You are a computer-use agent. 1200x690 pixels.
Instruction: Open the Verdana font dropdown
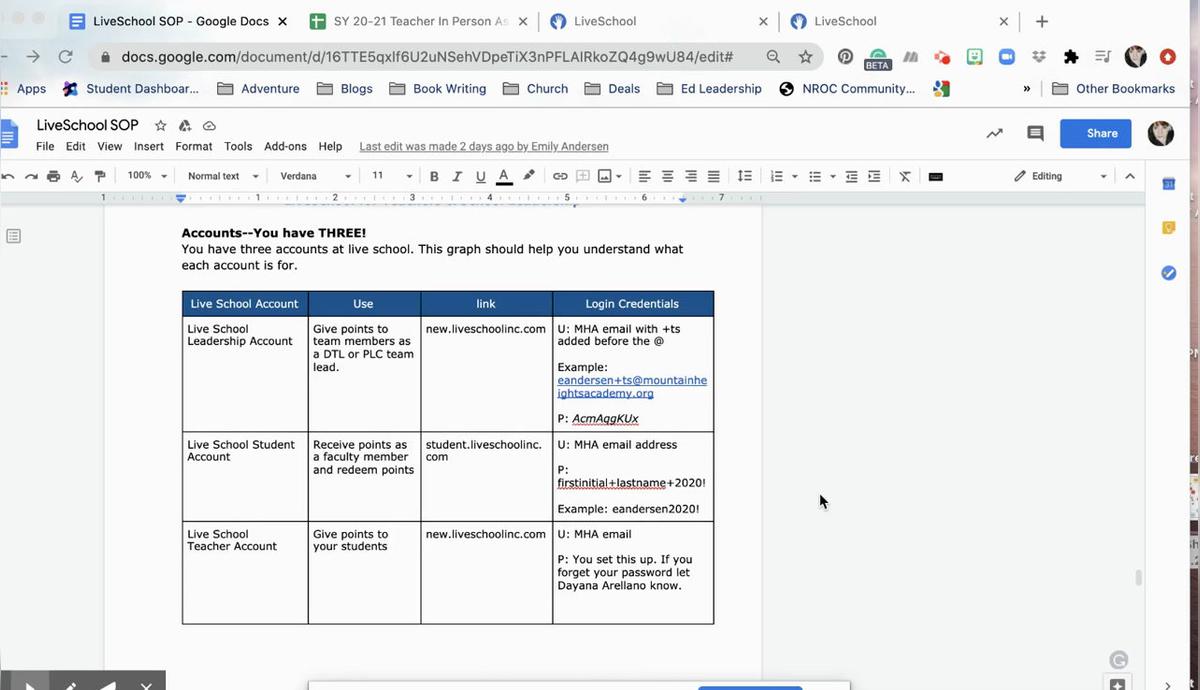coord(316,176)
